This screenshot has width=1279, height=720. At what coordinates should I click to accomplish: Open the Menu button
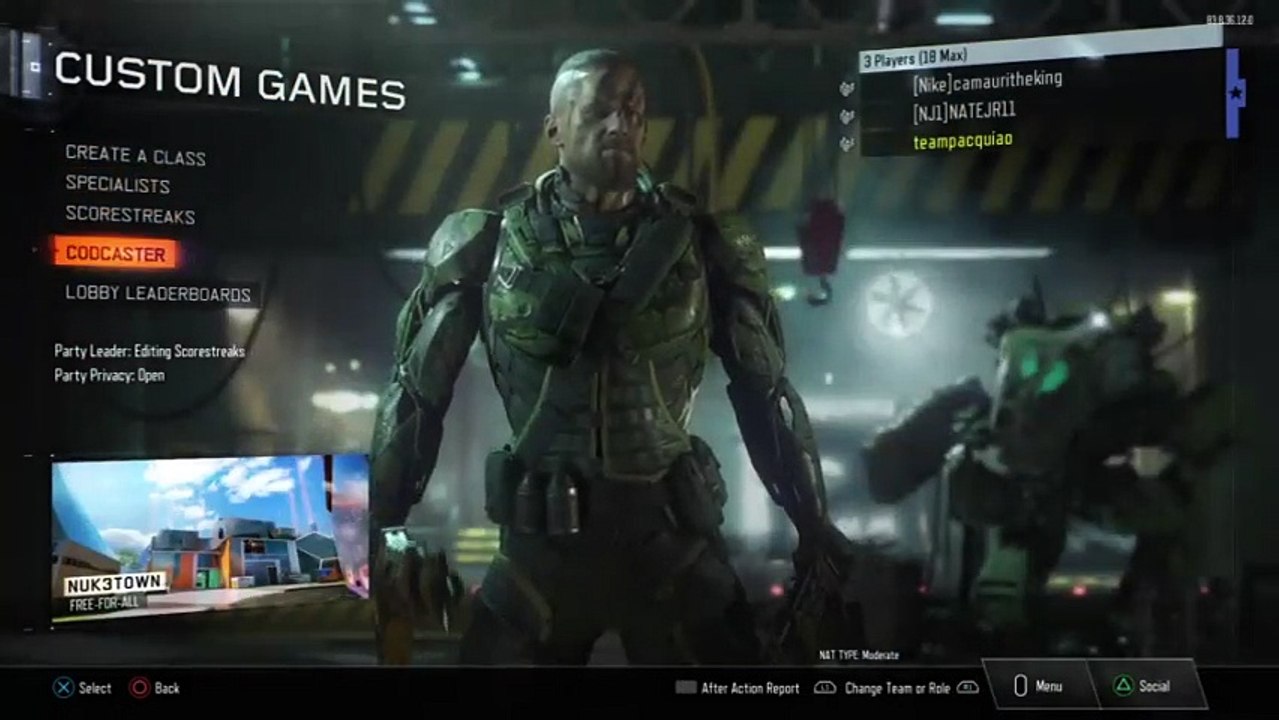(x=1040, y=686)
